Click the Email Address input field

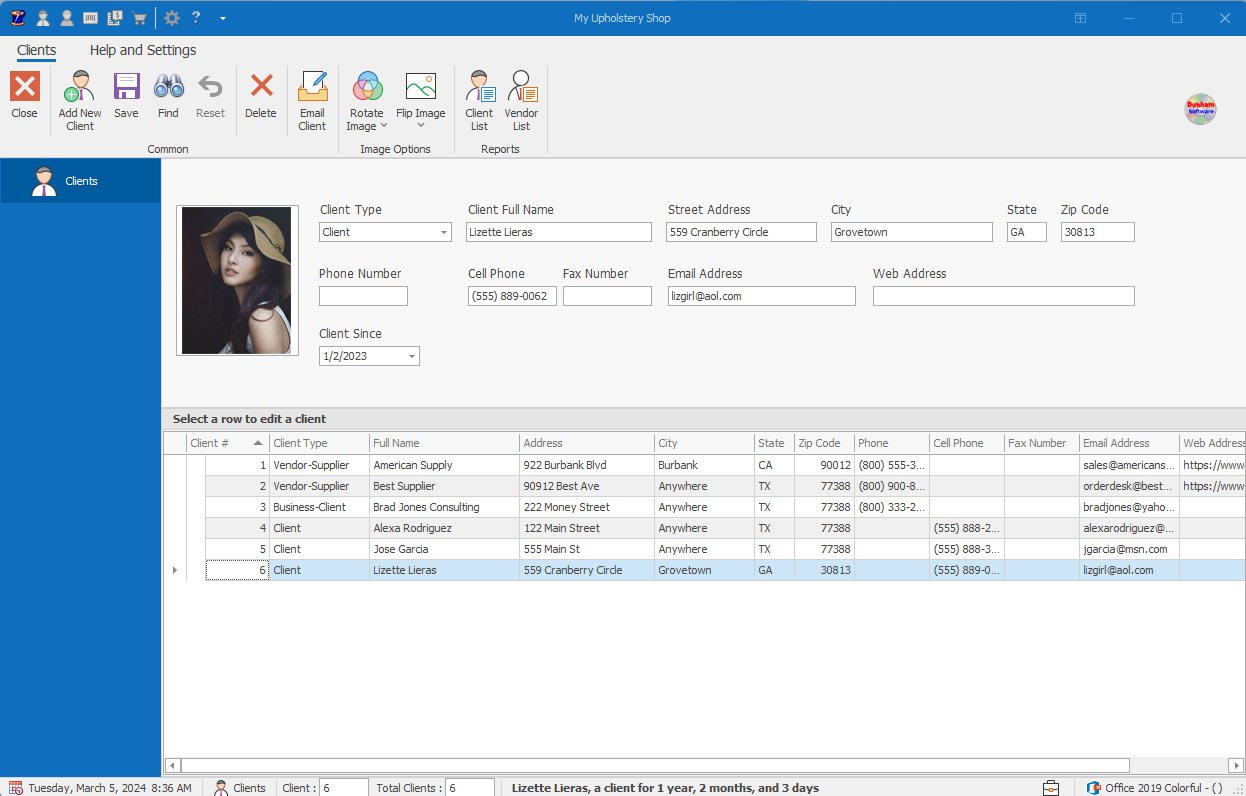(761, 296)
